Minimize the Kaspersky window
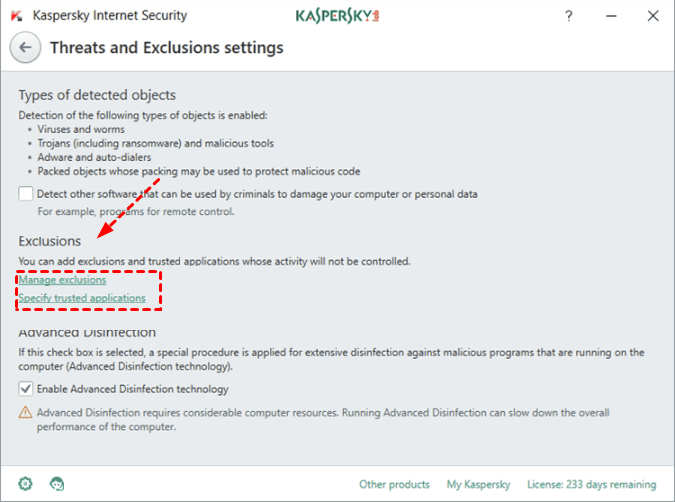Image resolution: width=675 pixels, height=502 pixels. [611, 16]
